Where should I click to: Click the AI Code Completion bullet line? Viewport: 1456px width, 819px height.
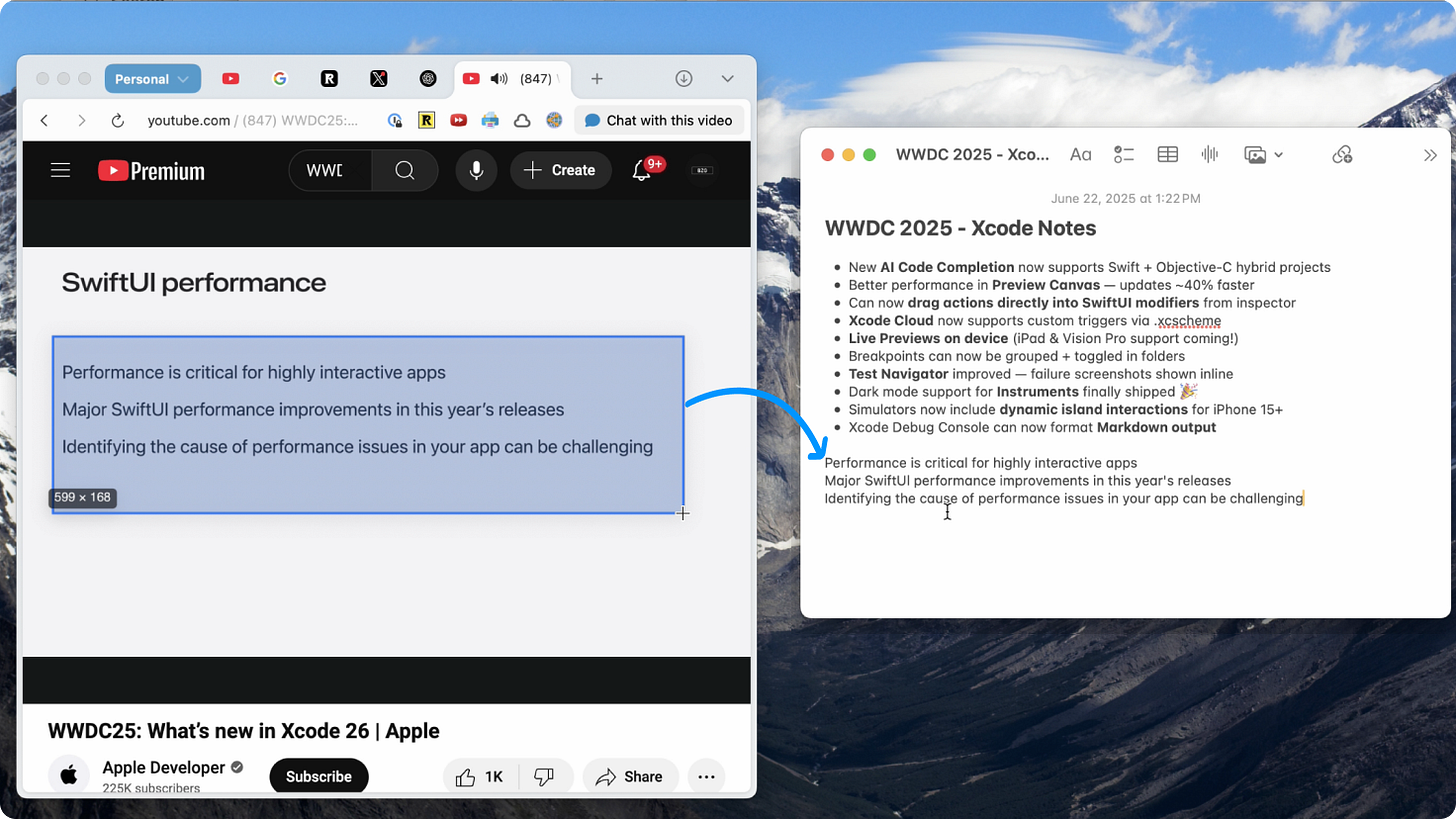click(x=1089, y=267)
